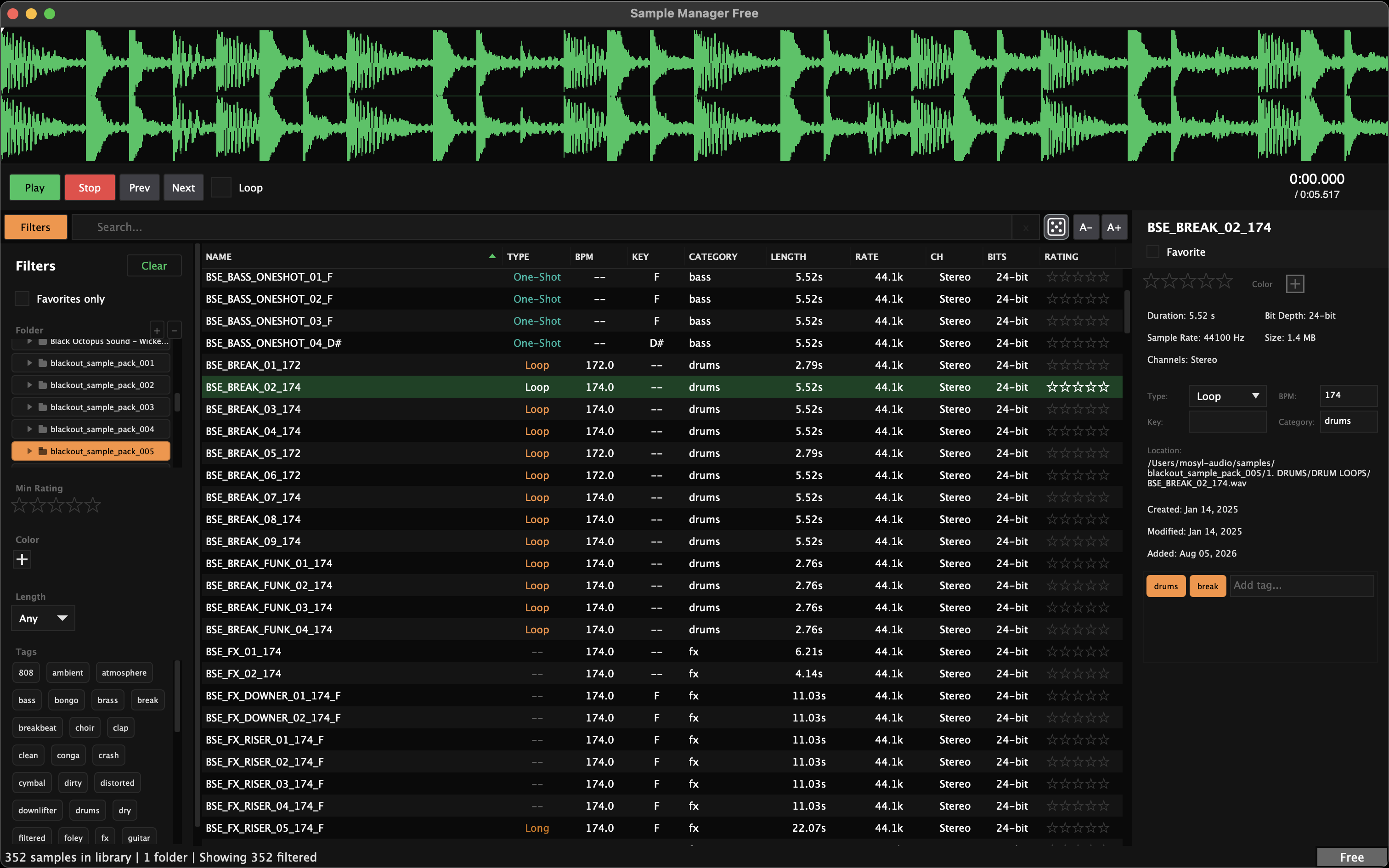Select BSE_BASS_ONESHOT_04_D# row

click(x=662, y=343)
